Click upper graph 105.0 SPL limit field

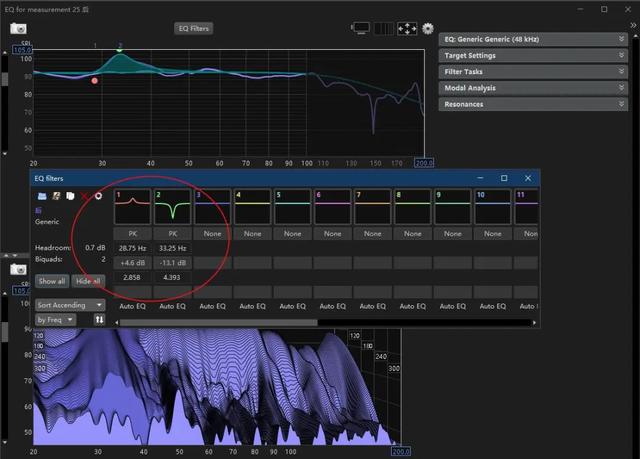point(22,50)
